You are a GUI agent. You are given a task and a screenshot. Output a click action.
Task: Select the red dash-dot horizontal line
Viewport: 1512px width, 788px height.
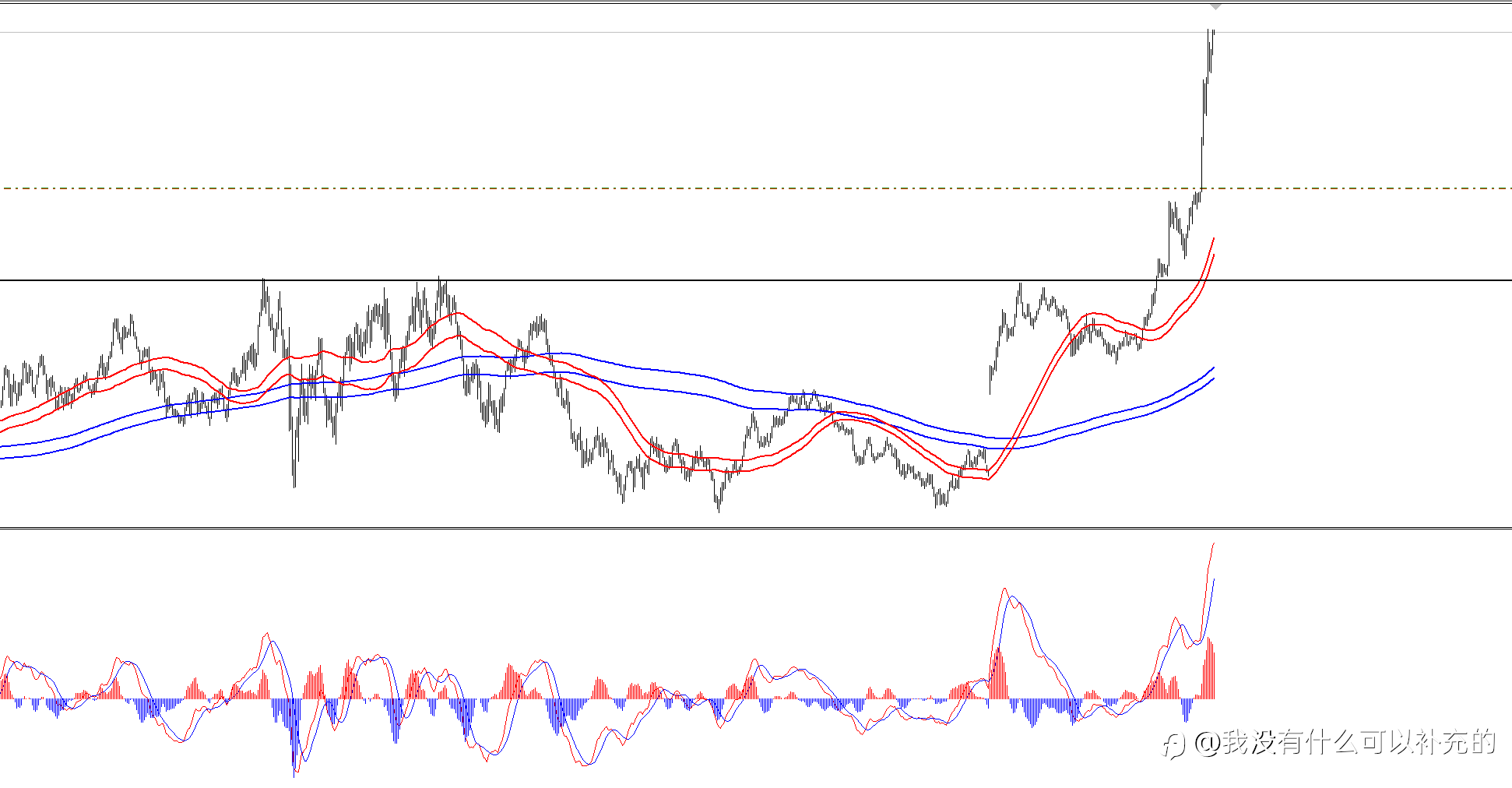tap(756, 188)
